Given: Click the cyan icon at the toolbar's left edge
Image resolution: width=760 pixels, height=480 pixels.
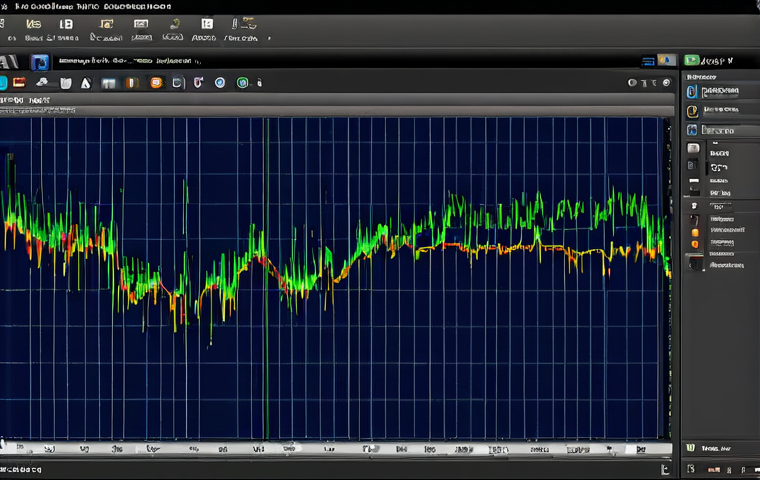Looking at the screenshot, I should click(3, 82).
